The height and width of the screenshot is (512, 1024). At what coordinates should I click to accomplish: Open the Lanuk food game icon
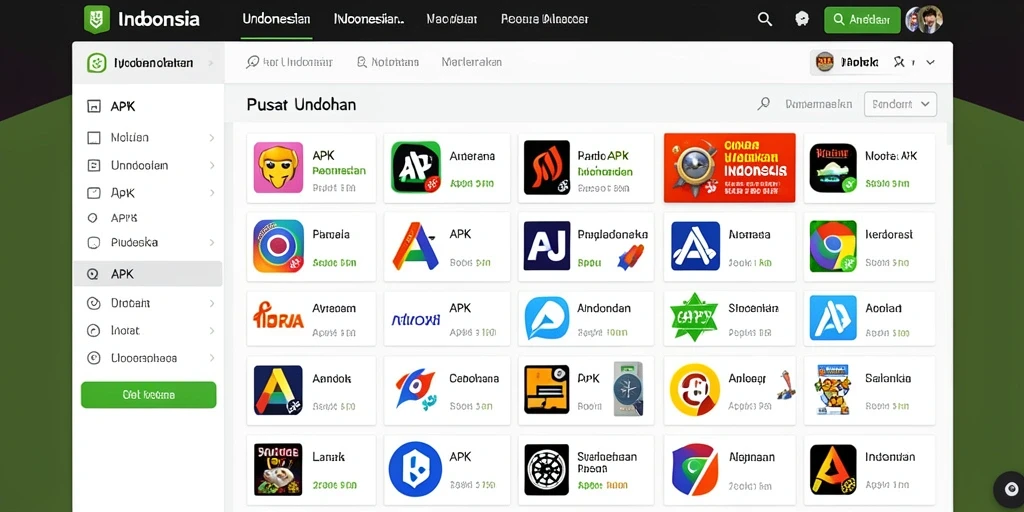278,470
